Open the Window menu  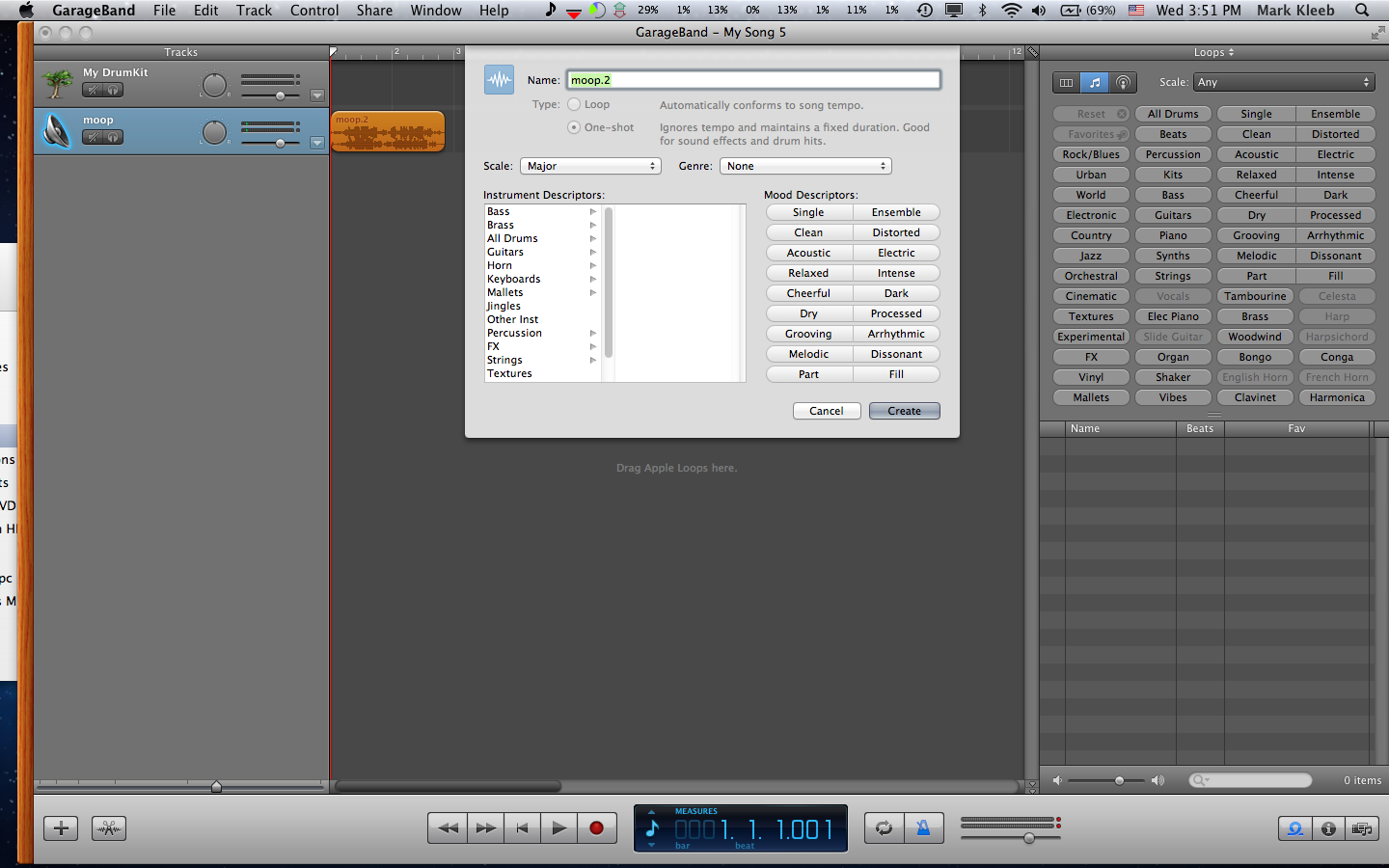[436, 11]
